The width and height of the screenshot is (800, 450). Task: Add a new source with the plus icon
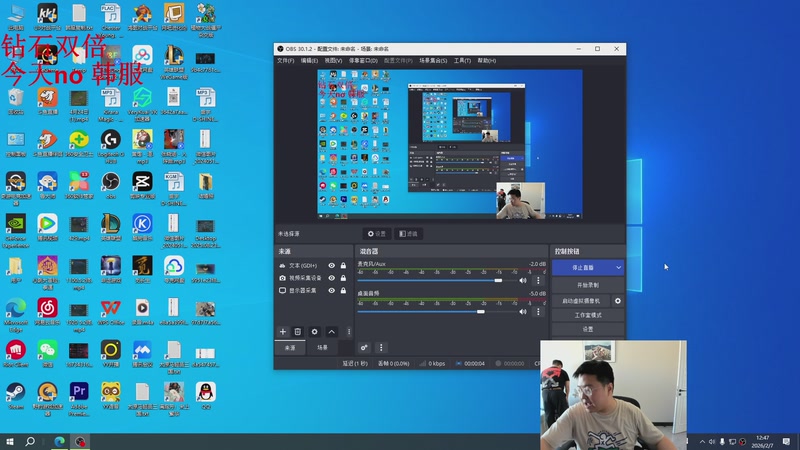283,332
